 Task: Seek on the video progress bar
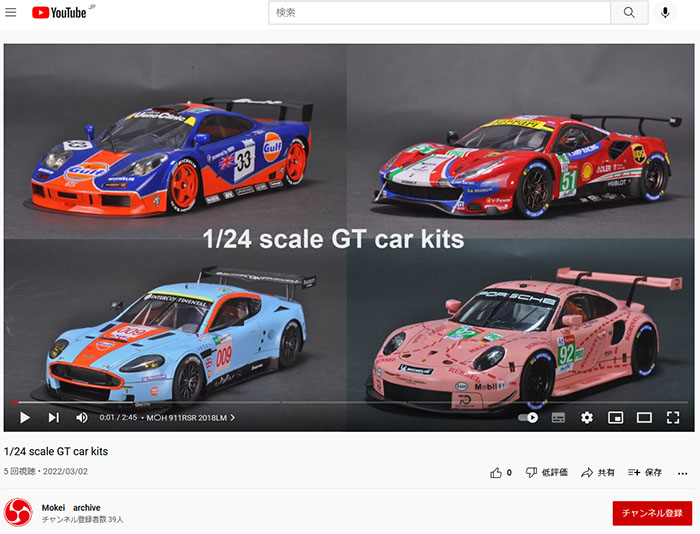coord(349,402)
